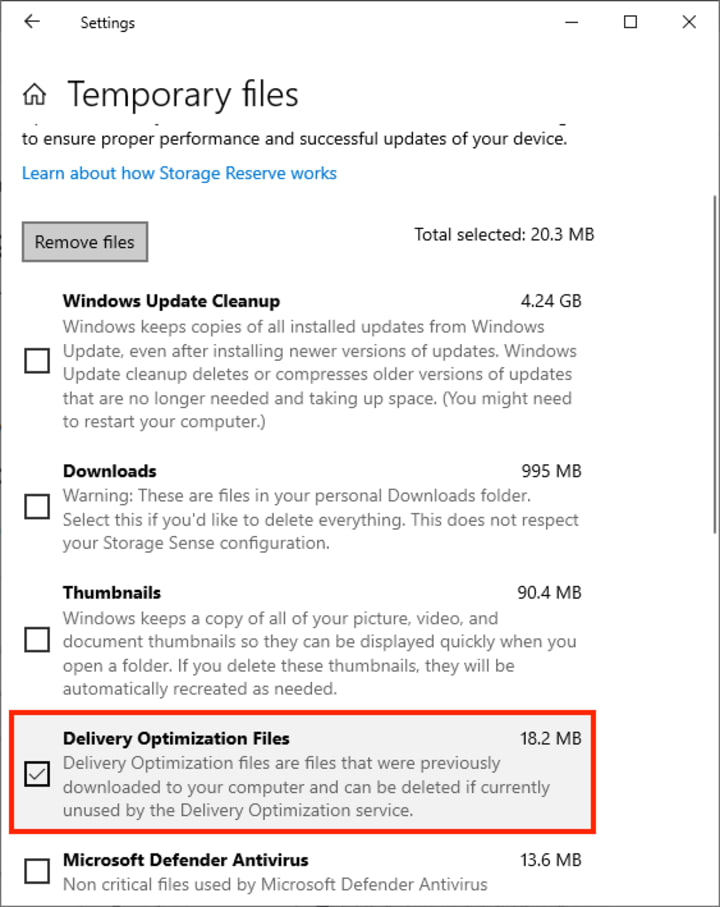Screen dimensions: 720x907
Task: Uncheck Delivery Optimization Files checkbox
Action: (x=37, y=774)
